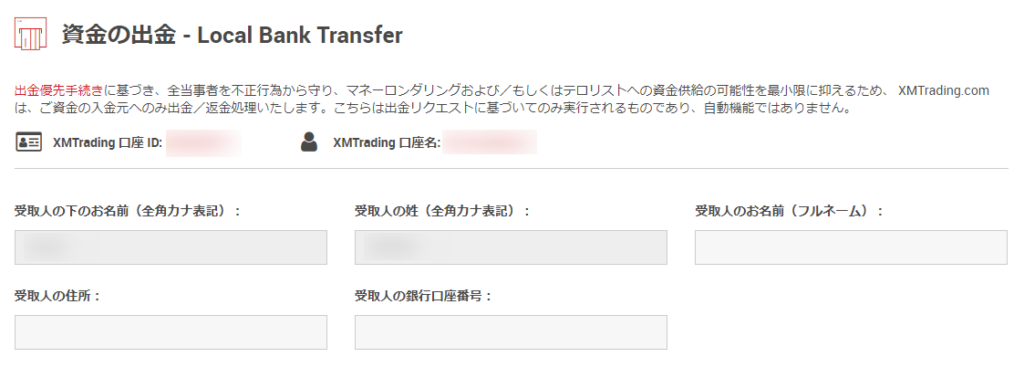Click the ATM withdrawal icon beside the title

(x=31, y=35)
